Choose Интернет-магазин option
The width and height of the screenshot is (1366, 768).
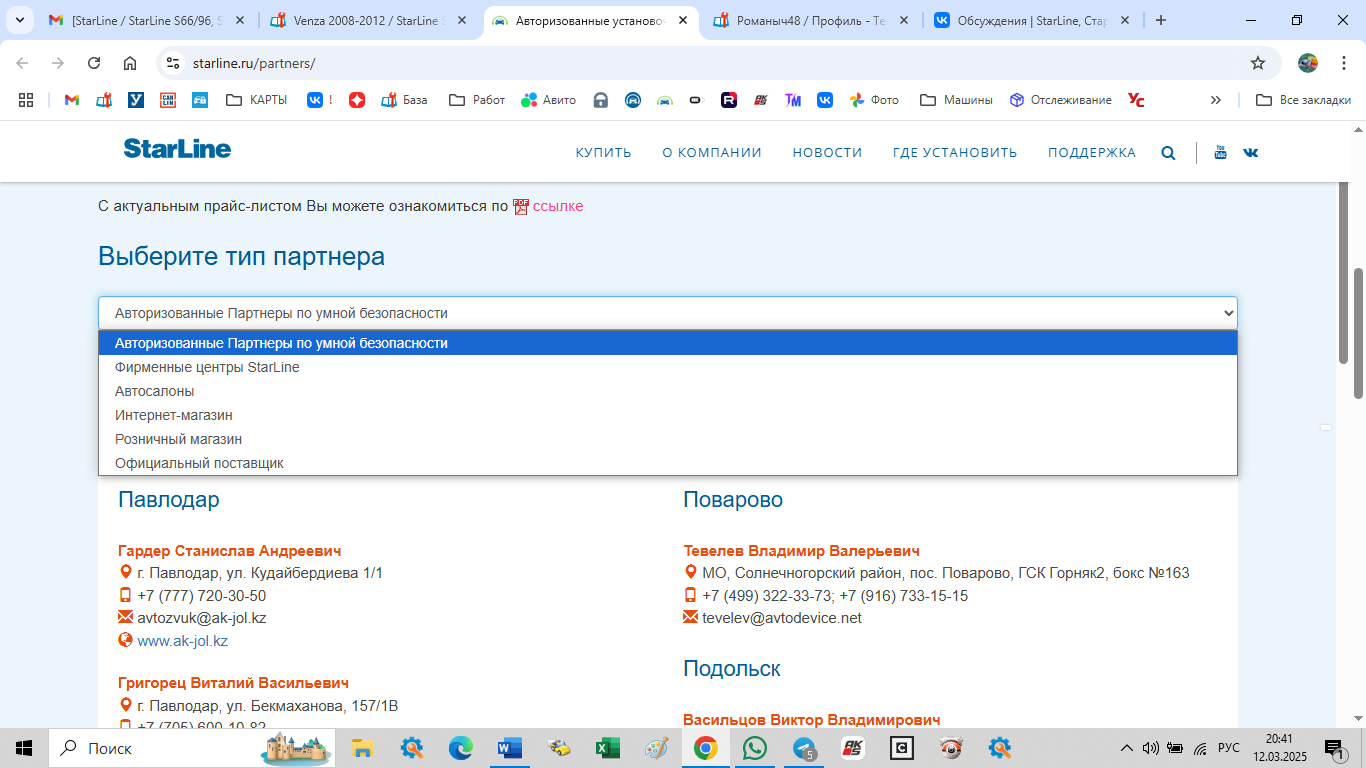[x=667, y=415]
